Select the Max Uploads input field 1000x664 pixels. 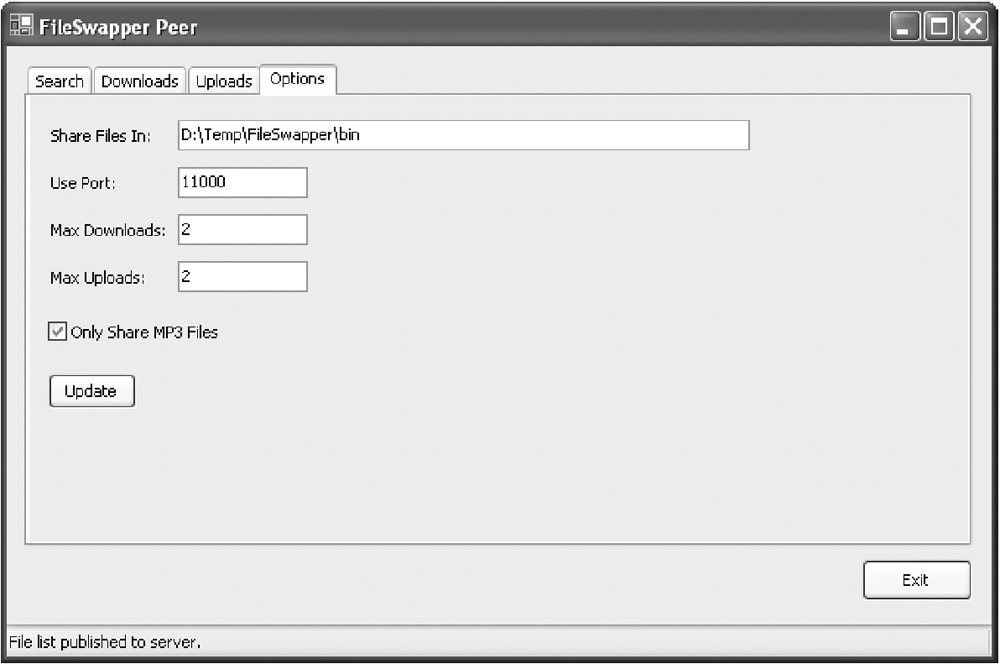(x=242, y=277)
